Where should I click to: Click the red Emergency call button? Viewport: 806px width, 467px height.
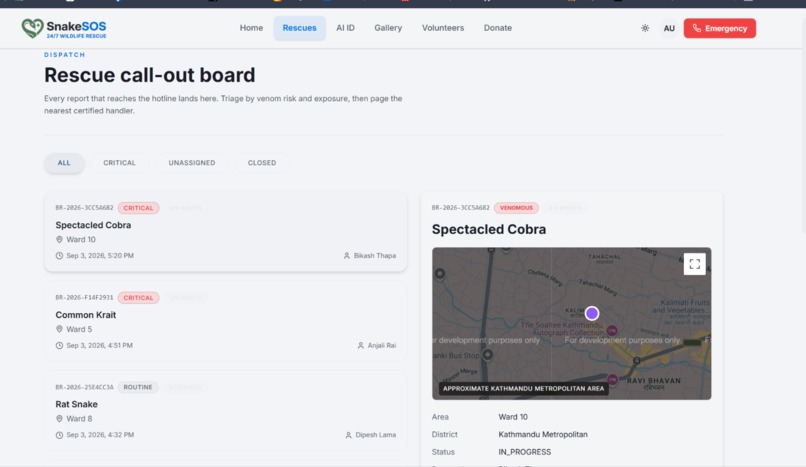[720, 28]
